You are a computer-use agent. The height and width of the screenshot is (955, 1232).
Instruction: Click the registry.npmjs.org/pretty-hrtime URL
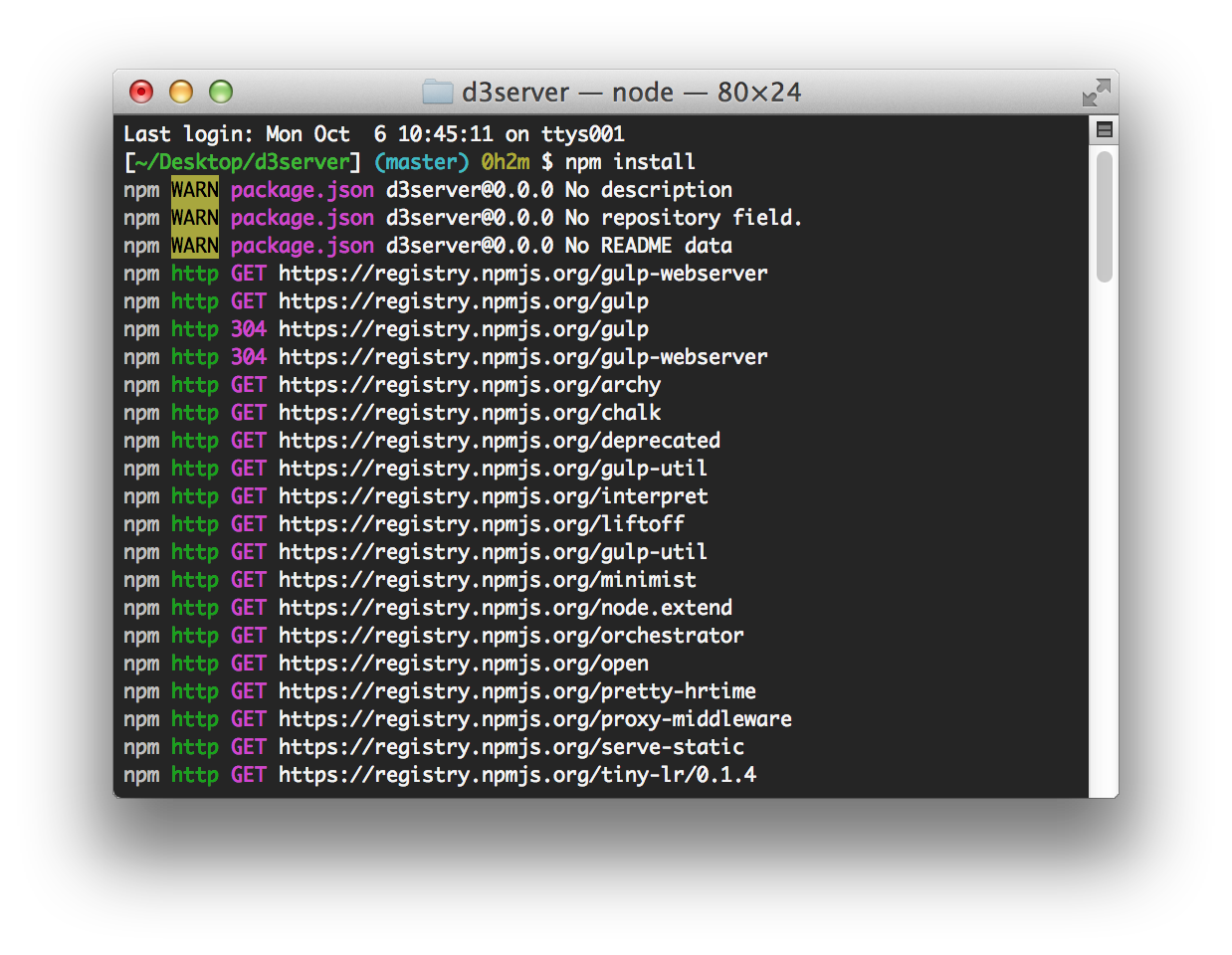(517, 691)
